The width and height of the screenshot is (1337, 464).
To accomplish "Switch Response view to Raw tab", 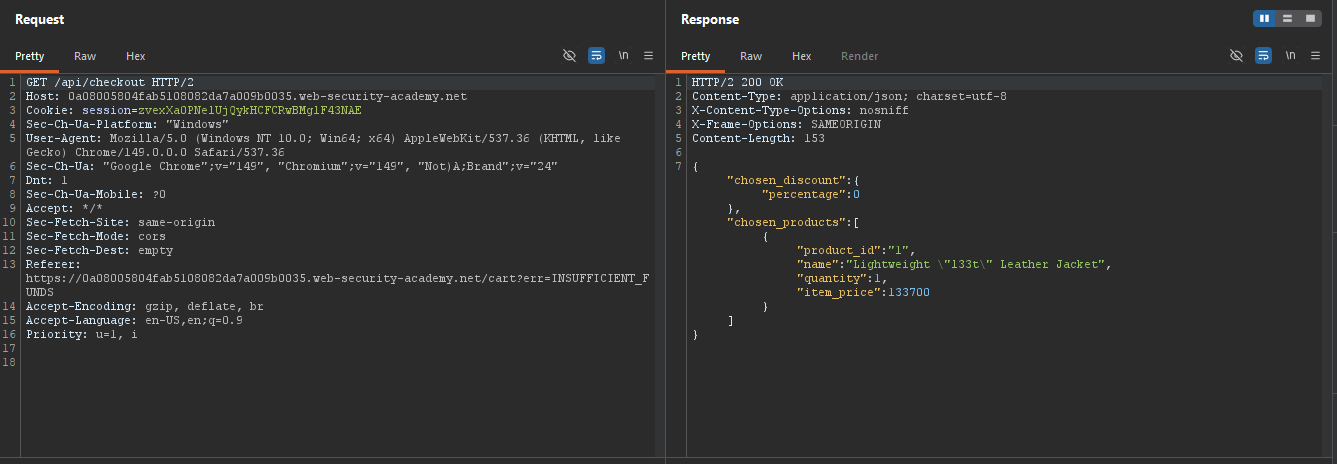I will tap(751, 57).
